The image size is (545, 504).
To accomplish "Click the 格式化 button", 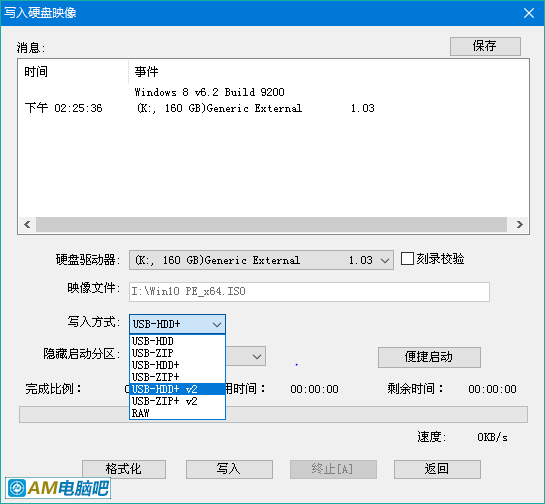I will pos(124,469).
